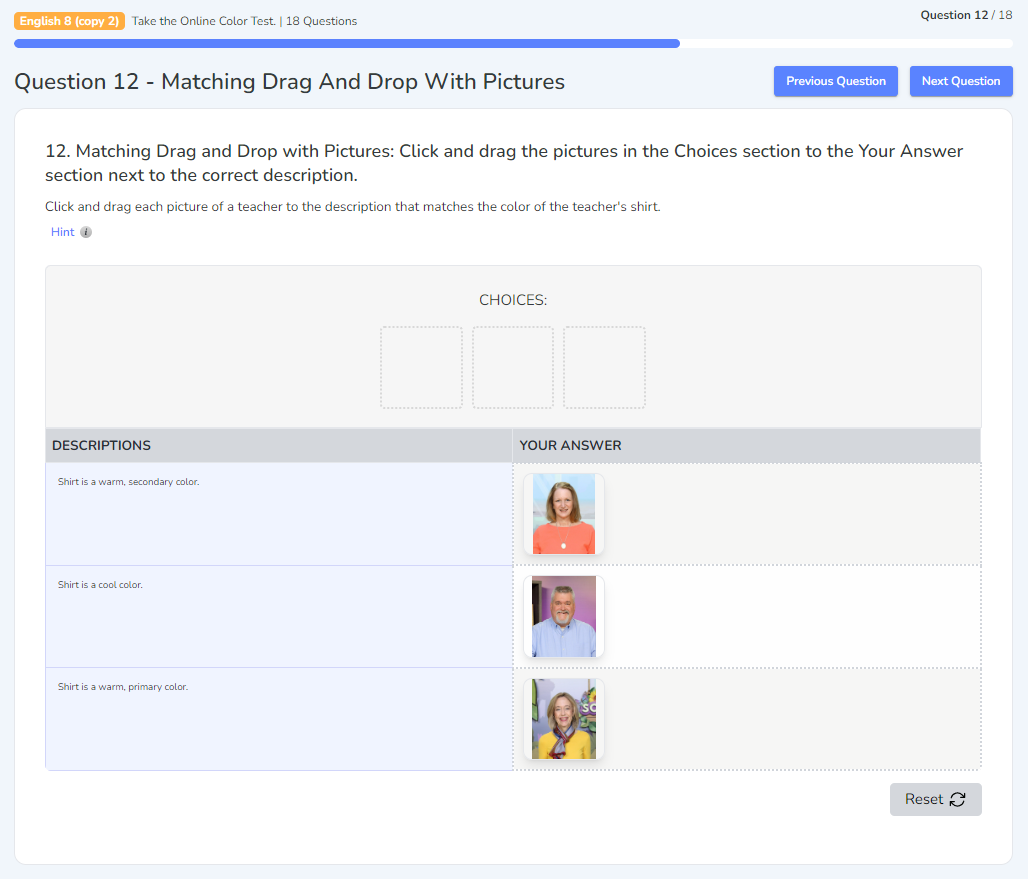This screenshot has width=1028, height=879.
Task: Go to the Previous Question
Action: (835, 81)
